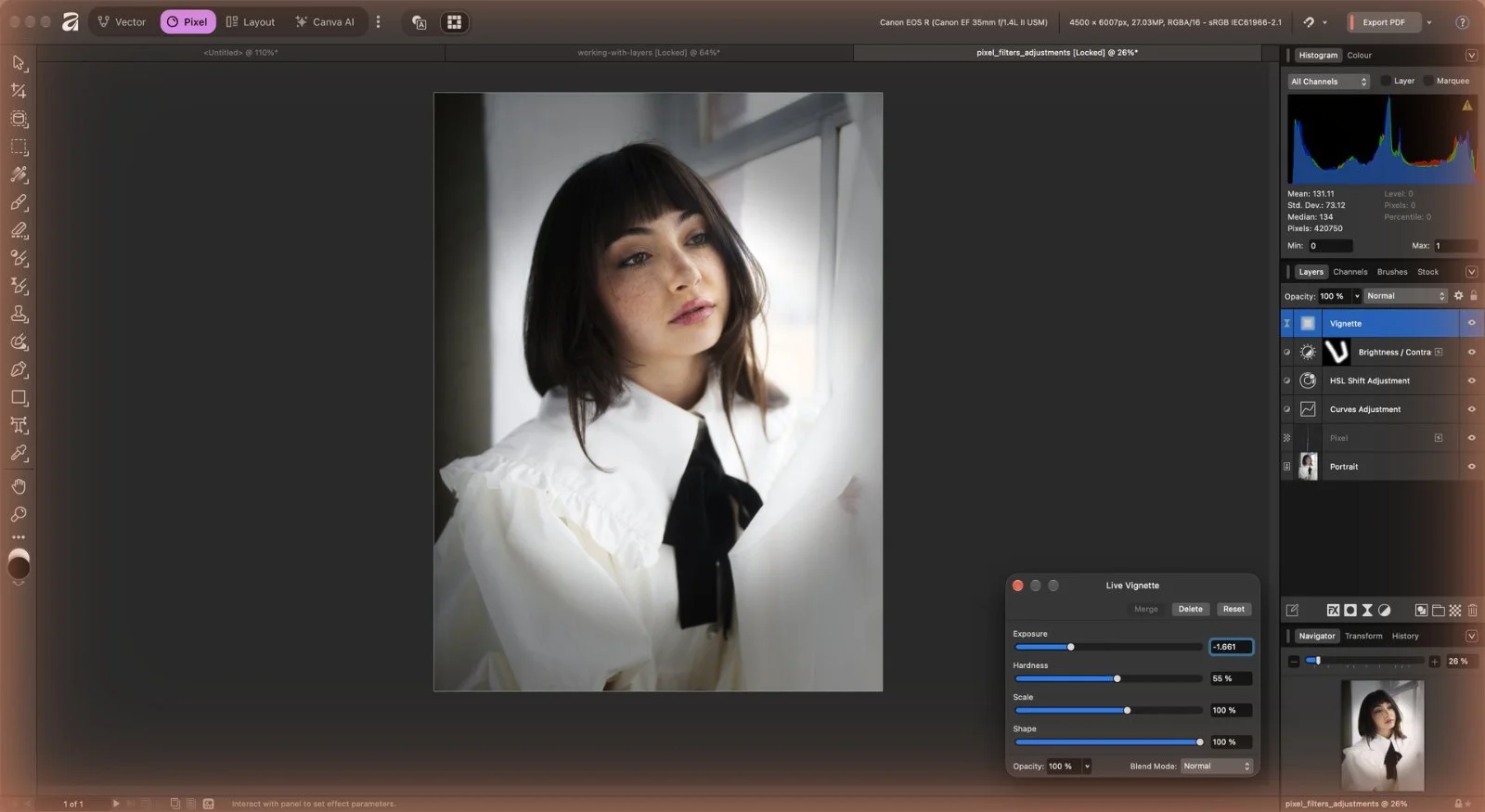Open the Histogram panel options chevron
The image size is (1485, 812).
[x=1471, y=56]
